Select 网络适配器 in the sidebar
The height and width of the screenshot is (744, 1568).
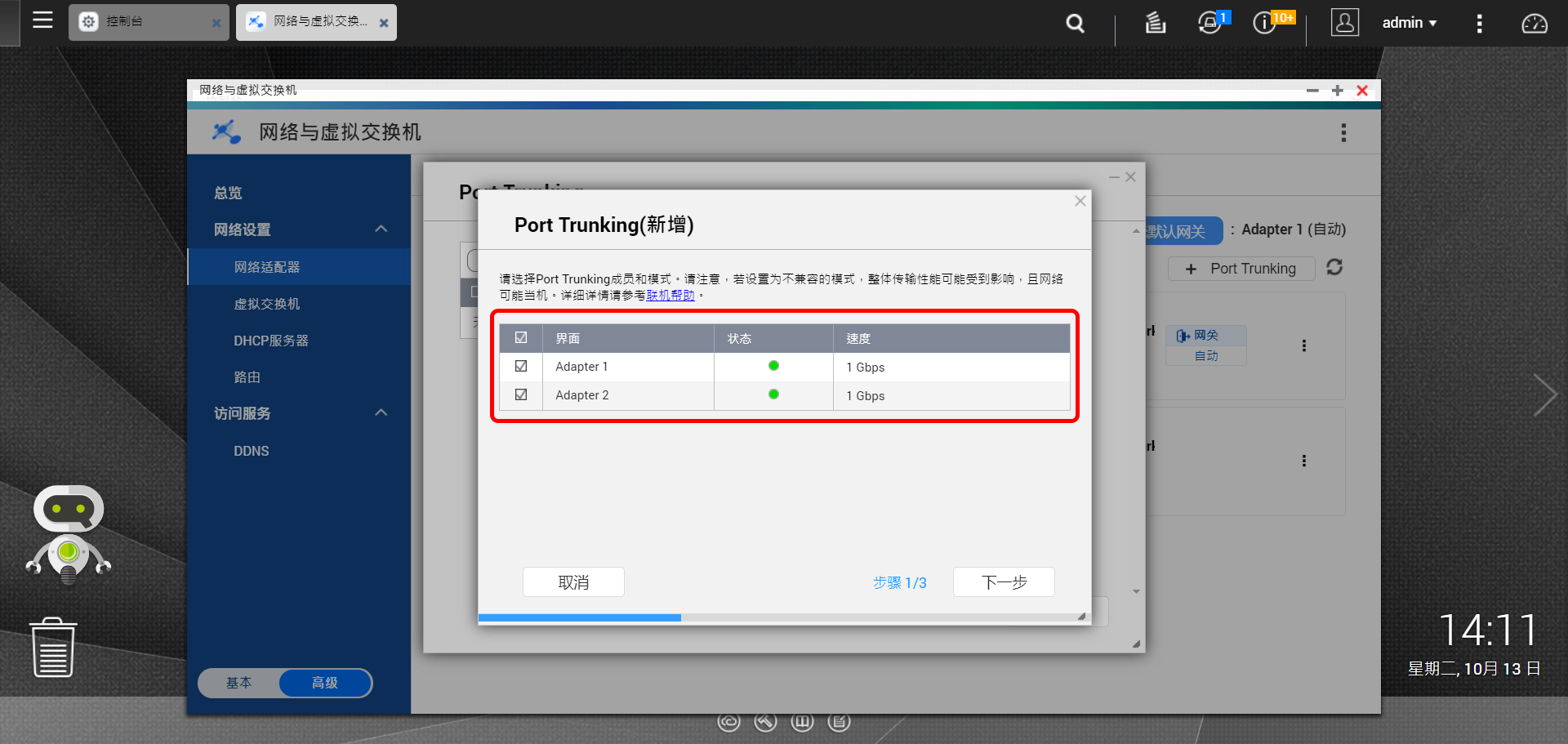tap(299, 267)
